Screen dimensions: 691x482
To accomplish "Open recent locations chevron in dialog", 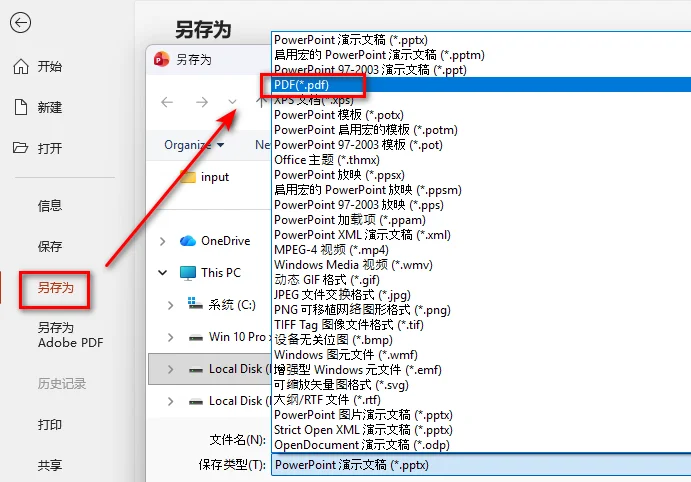I will click(232, 102).
